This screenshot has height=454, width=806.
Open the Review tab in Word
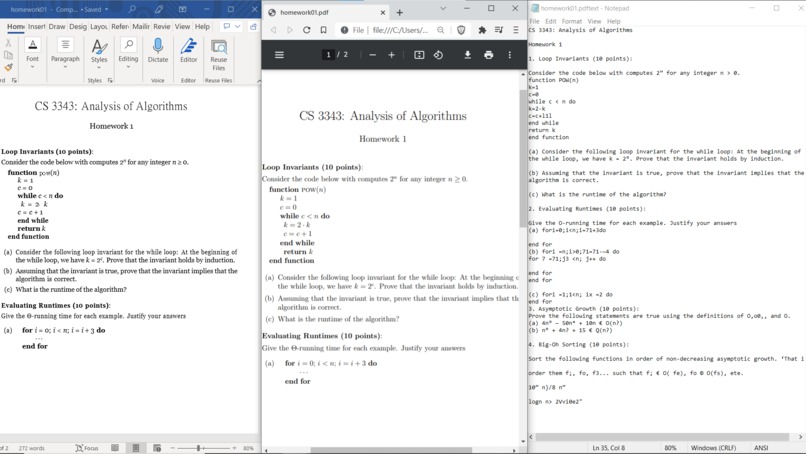[x=161, y=26]
